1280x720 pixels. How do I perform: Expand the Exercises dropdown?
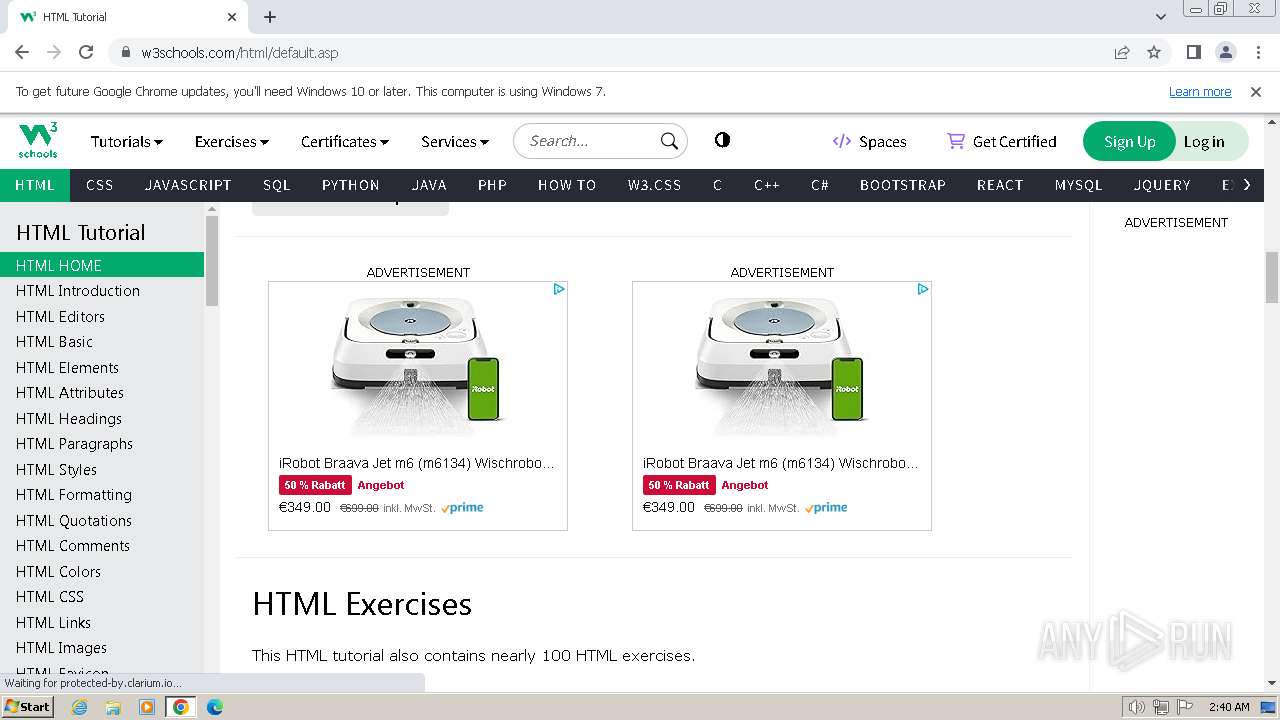[x=232, y=142]
